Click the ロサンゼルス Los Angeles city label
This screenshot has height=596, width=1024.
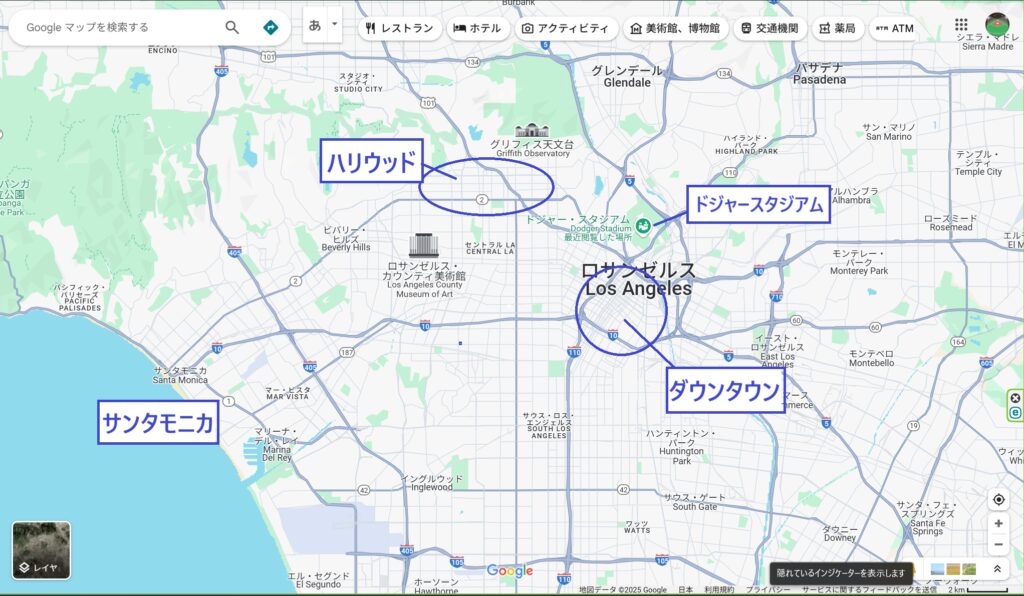coord(638,279)
